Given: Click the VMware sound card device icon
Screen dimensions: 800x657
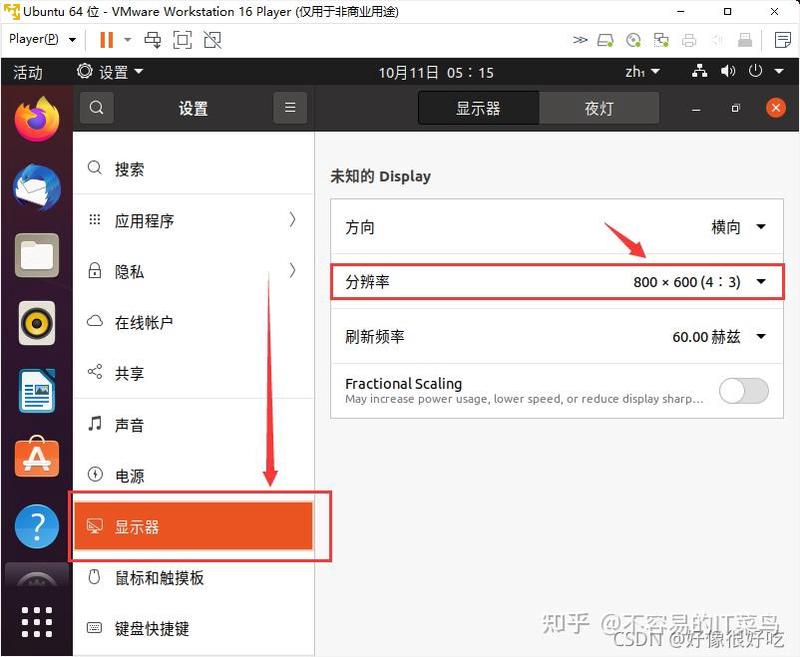Looking at the screenshot, I should pyautogui.click(x=717, y=40).
